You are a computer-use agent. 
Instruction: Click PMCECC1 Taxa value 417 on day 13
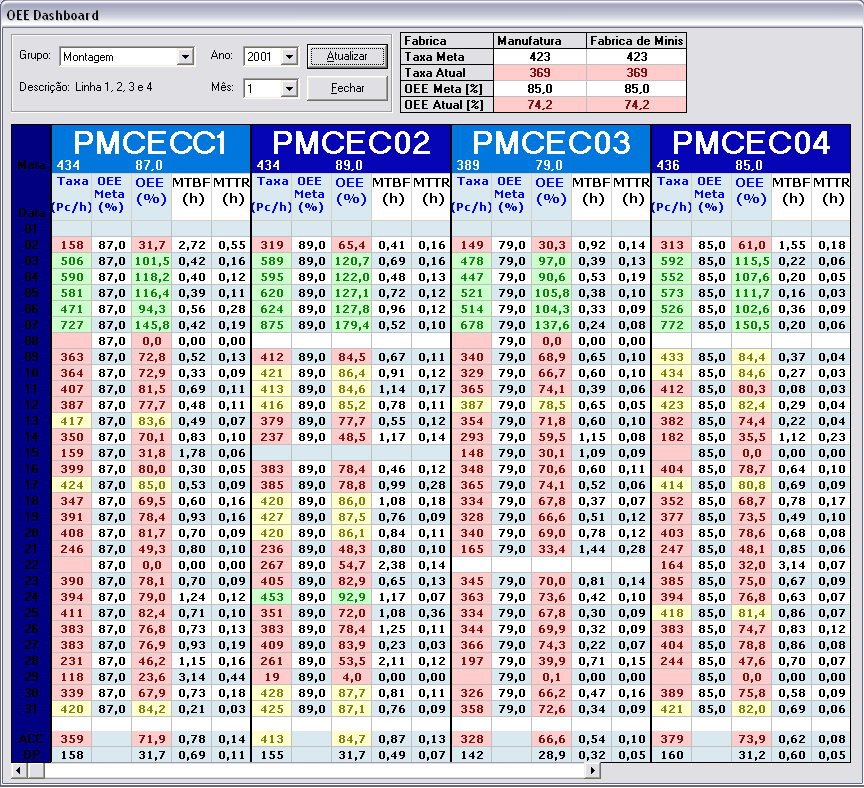pos(72,421)
